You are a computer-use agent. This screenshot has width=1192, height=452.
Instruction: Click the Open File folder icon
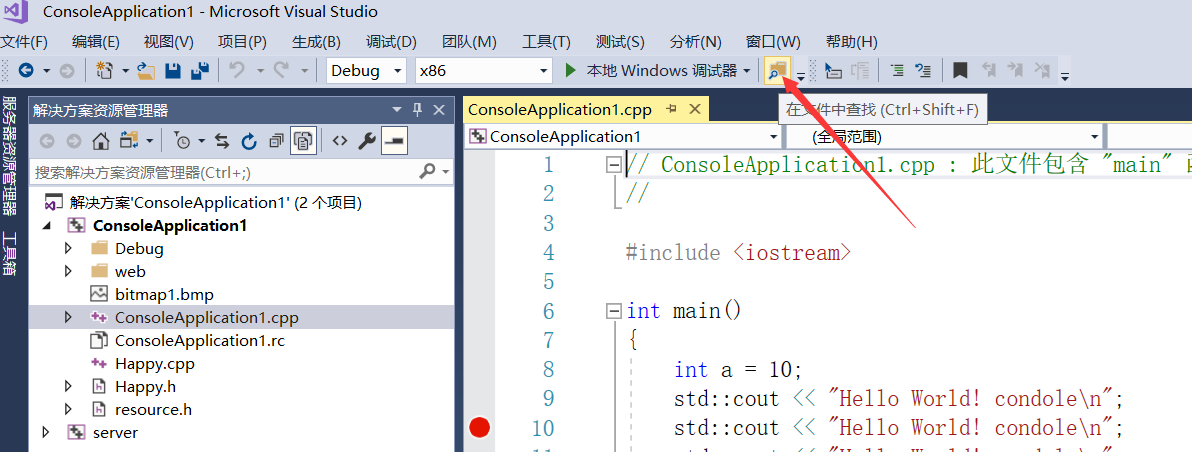pyautogui.click(x=146, y=71)
